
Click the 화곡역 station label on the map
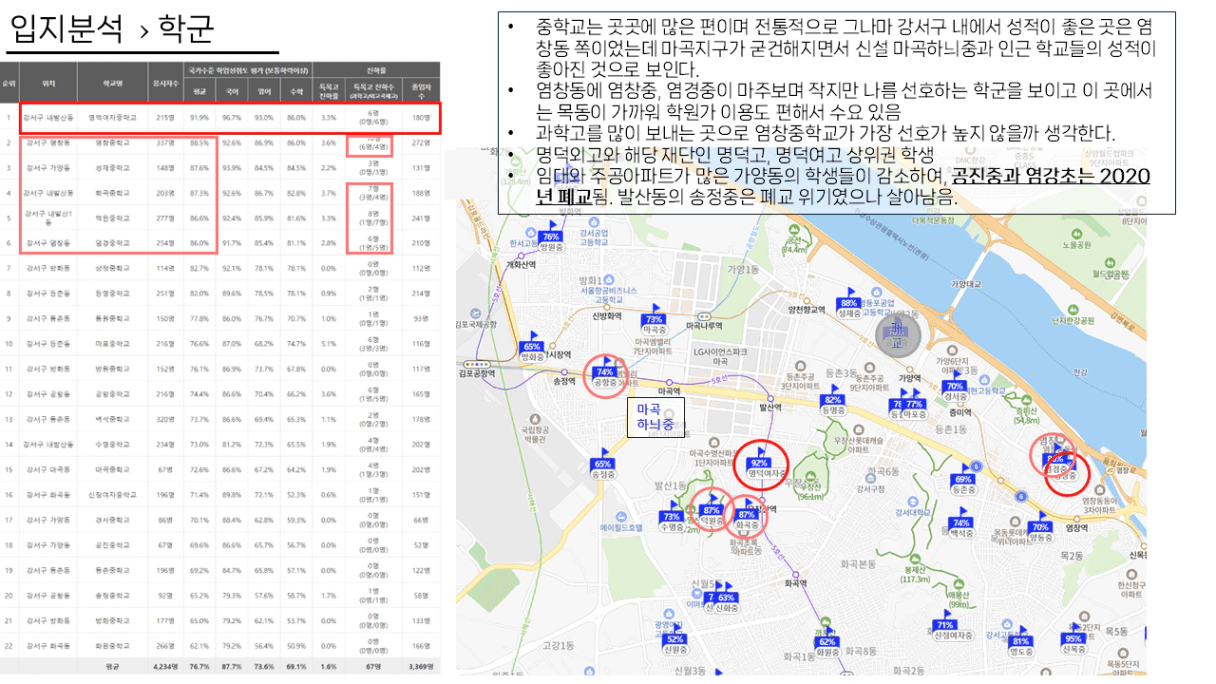coord(796,583)
